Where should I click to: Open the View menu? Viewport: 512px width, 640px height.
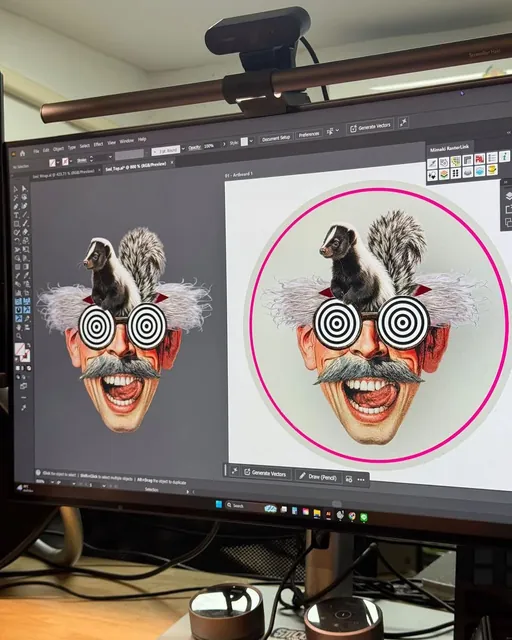pos(111,143)
